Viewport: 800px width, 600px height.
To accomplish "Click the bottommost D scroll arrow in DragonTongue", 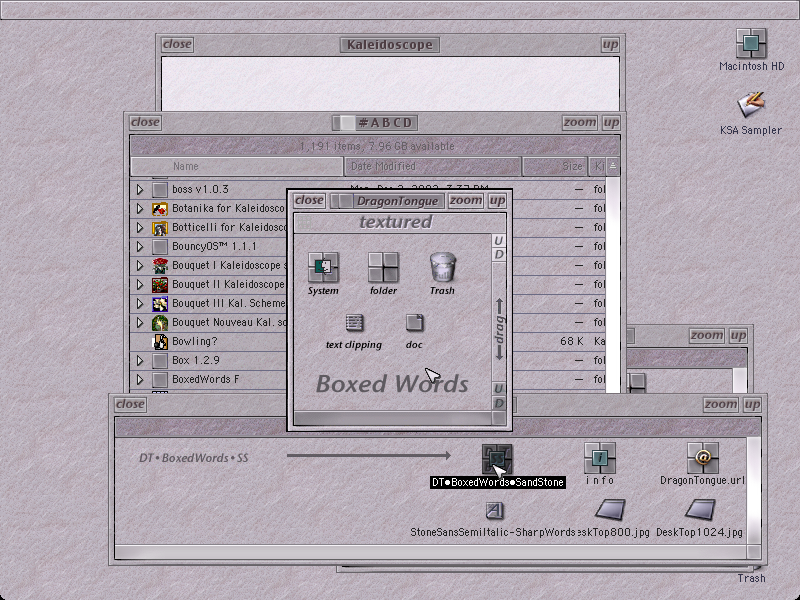I will [499, 404].
